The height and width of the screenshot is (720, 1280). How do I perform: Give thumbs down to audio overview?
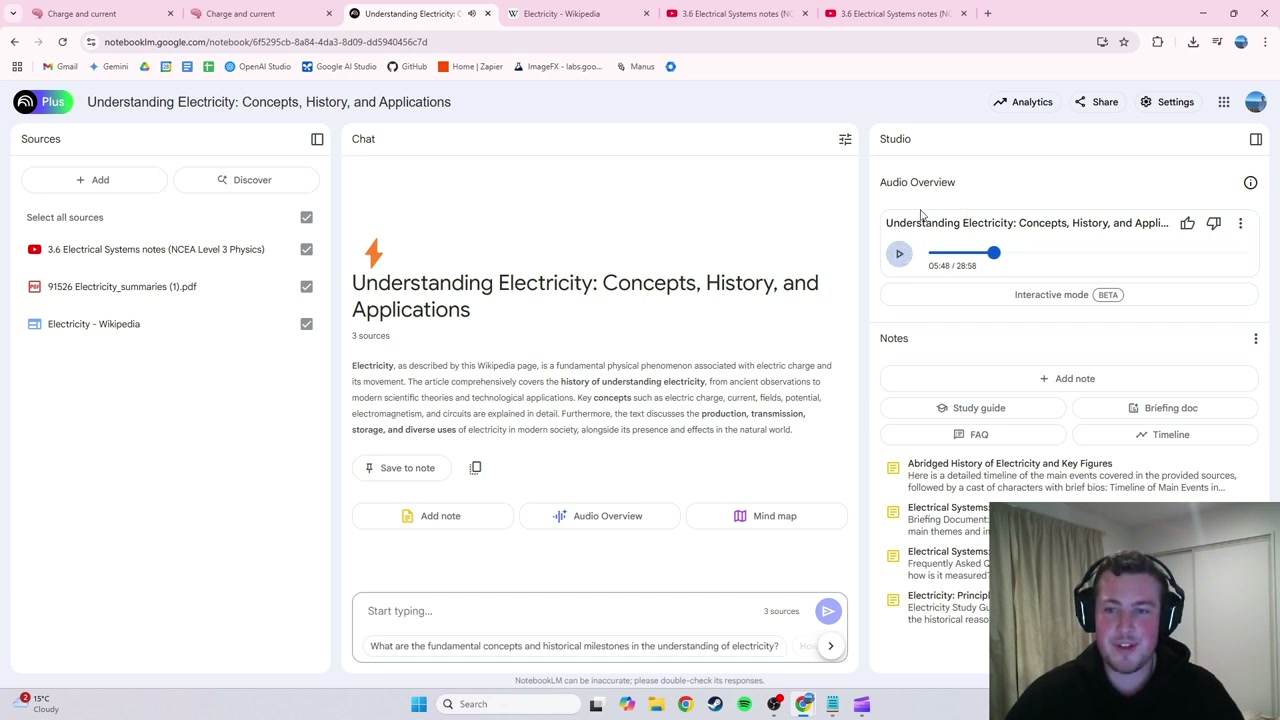[x=1213, y=223]
